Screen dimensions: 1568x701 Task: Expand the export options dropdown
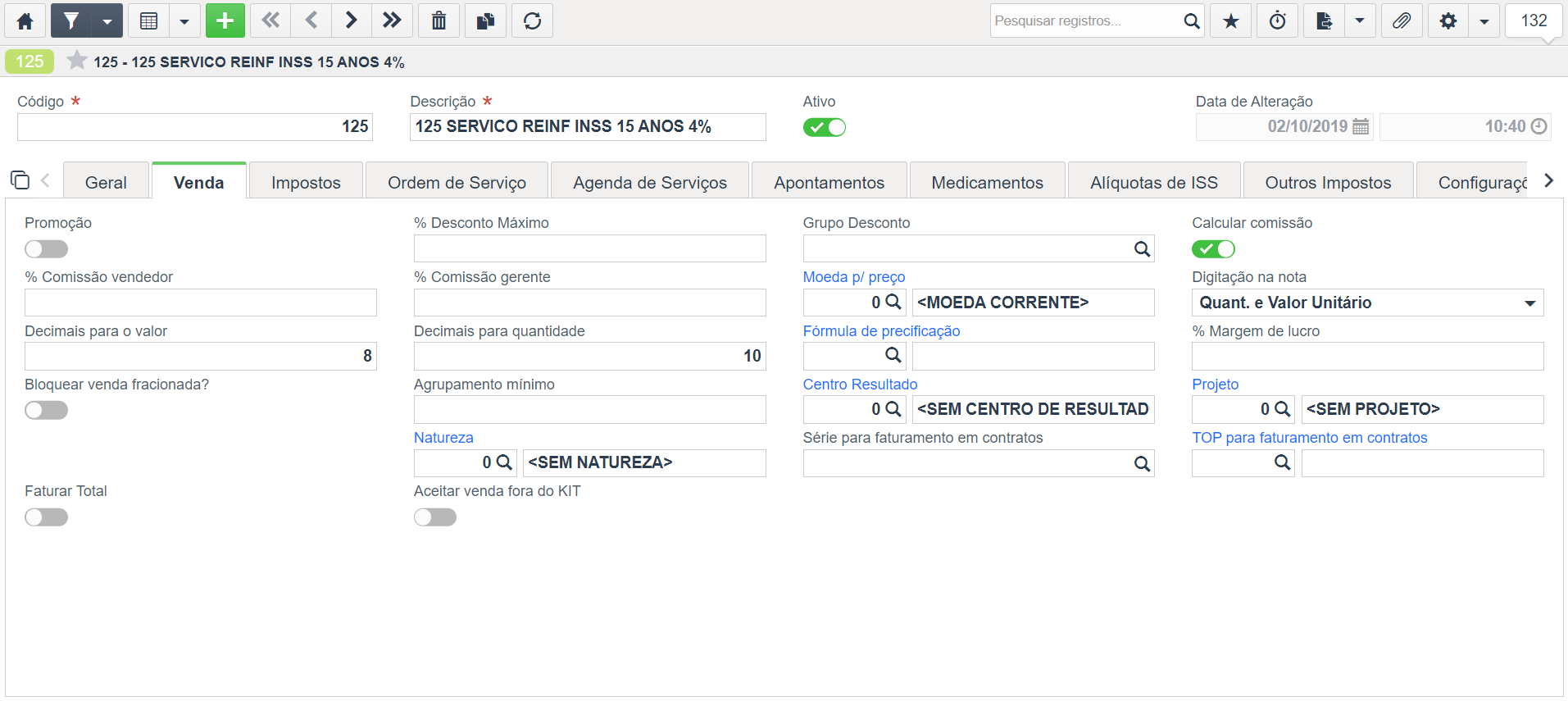pos(1360,20)
